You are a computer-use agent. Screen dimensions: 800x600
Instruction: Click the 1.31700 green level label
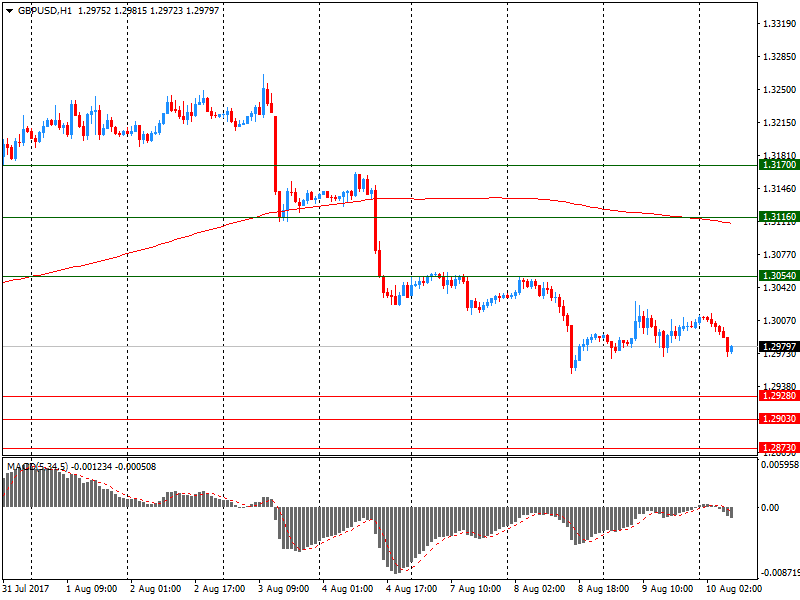click(779, 165)
